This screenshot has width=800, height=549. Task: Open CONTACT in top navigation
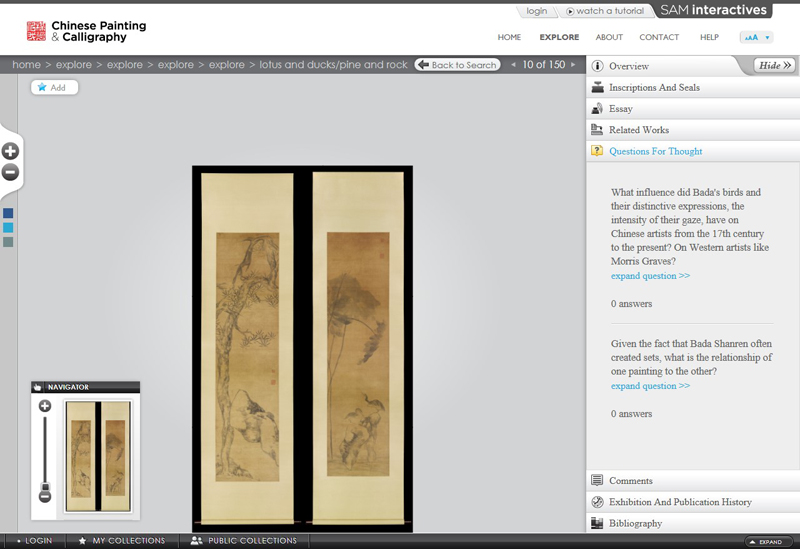(x=659, y=37)
